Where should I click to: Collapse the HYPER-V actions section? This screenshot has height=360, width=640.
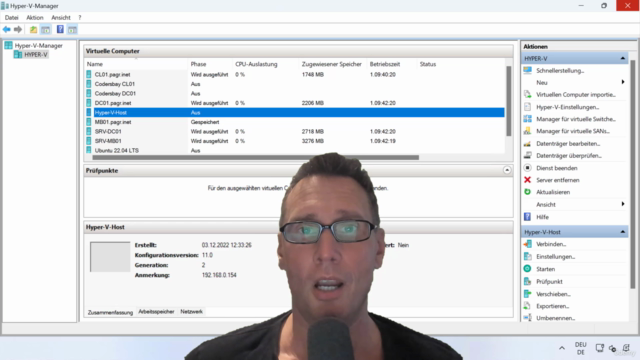tap(622, 58)
